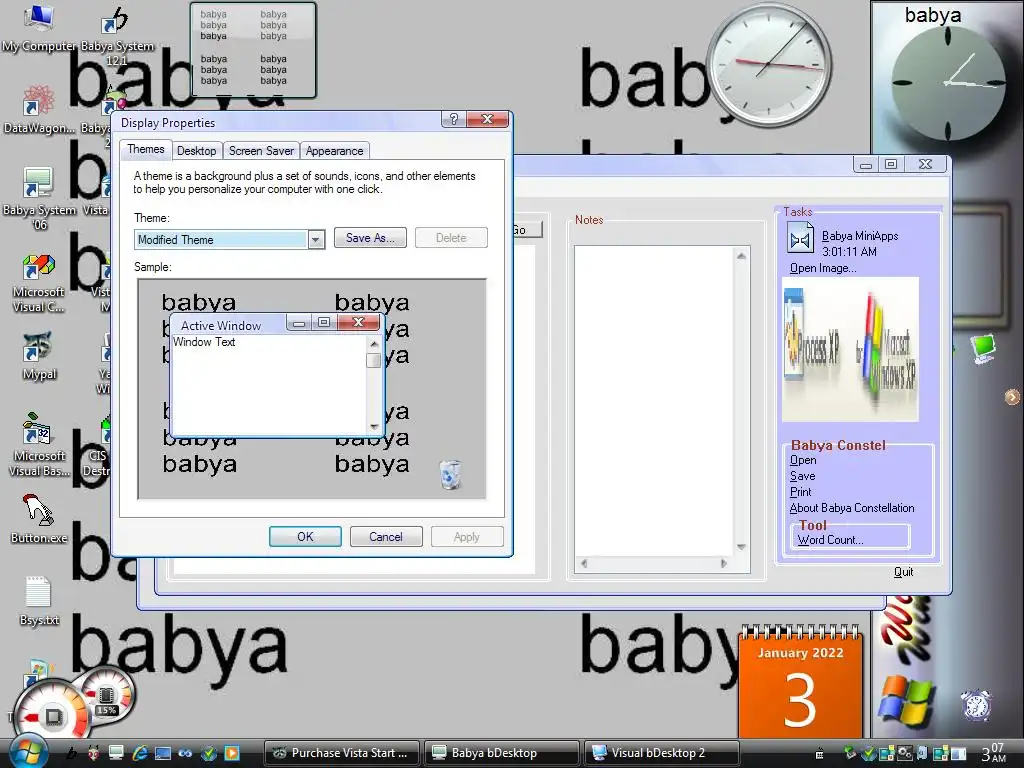Screen dimensions: 1024x768
Task: Click the Process XP / Windows XP image
Action: click(850, 349)
